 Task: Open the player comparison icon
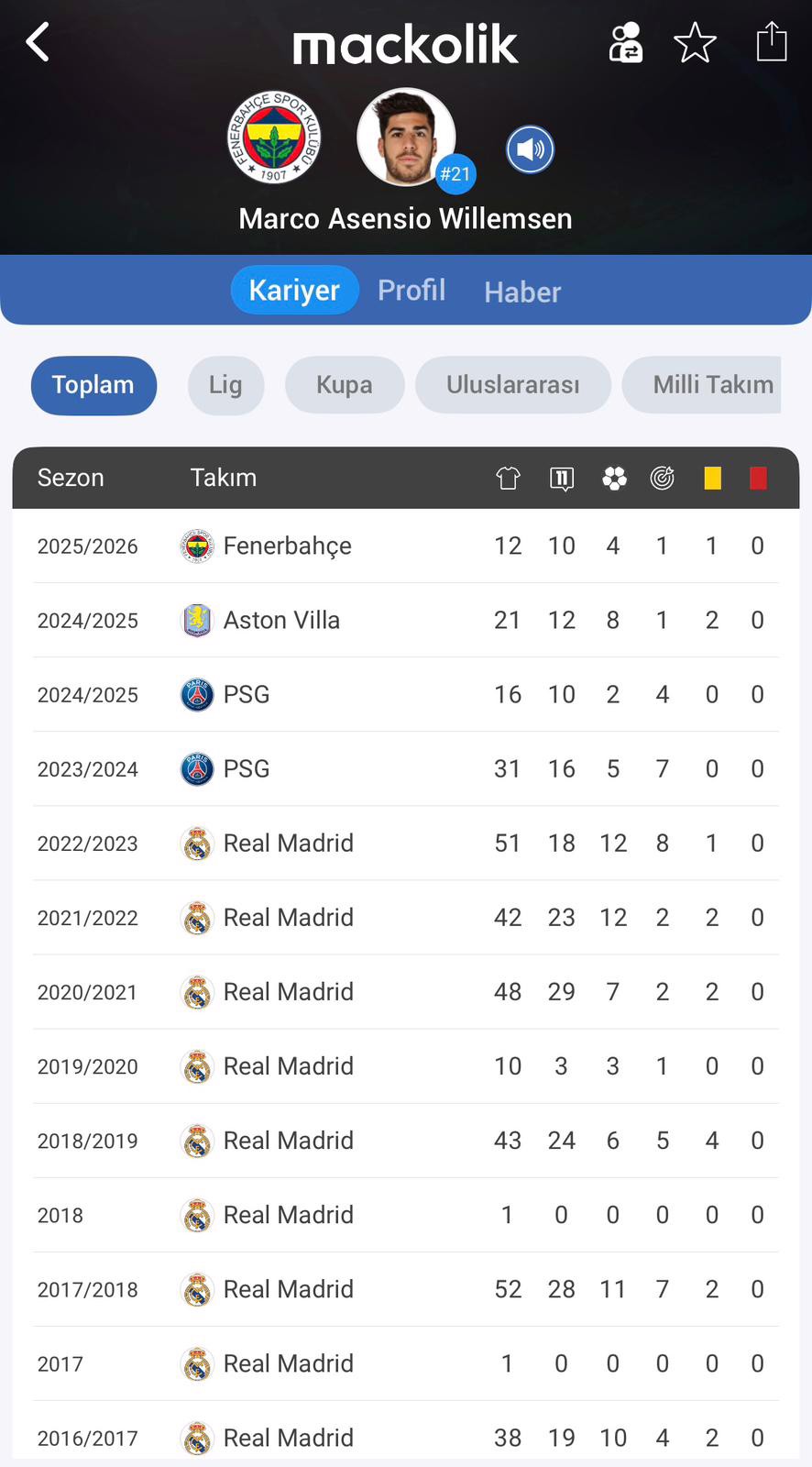626,42
